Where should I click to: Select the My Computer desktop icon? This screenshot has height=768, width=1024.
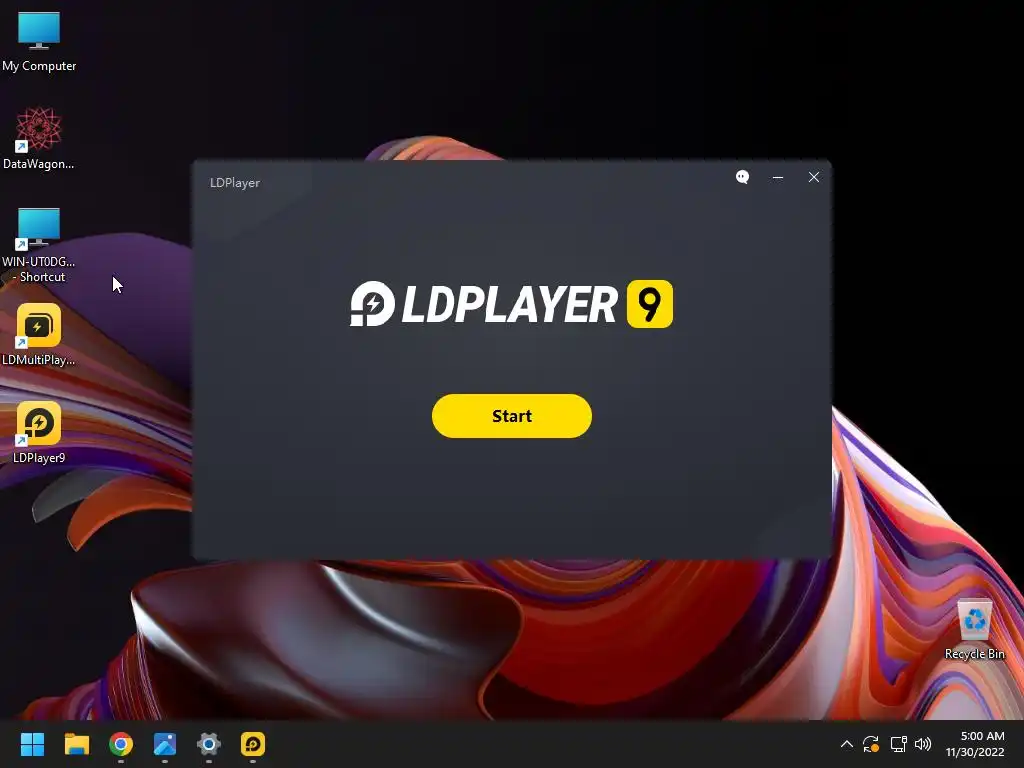tap(39, 41)
